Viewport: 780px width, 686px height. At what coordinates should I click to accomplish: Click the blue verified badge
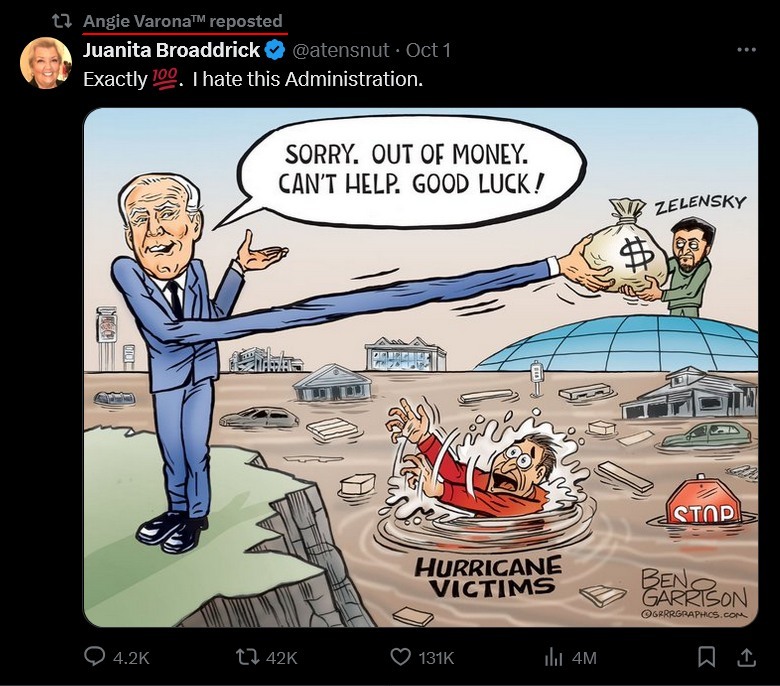(275, 50)
